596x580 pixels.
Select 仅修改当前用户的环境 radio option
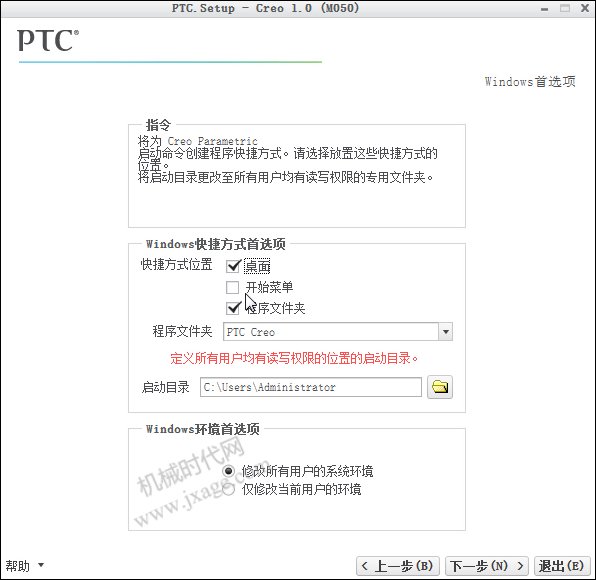pyautogui.click(x=228, y=490)
